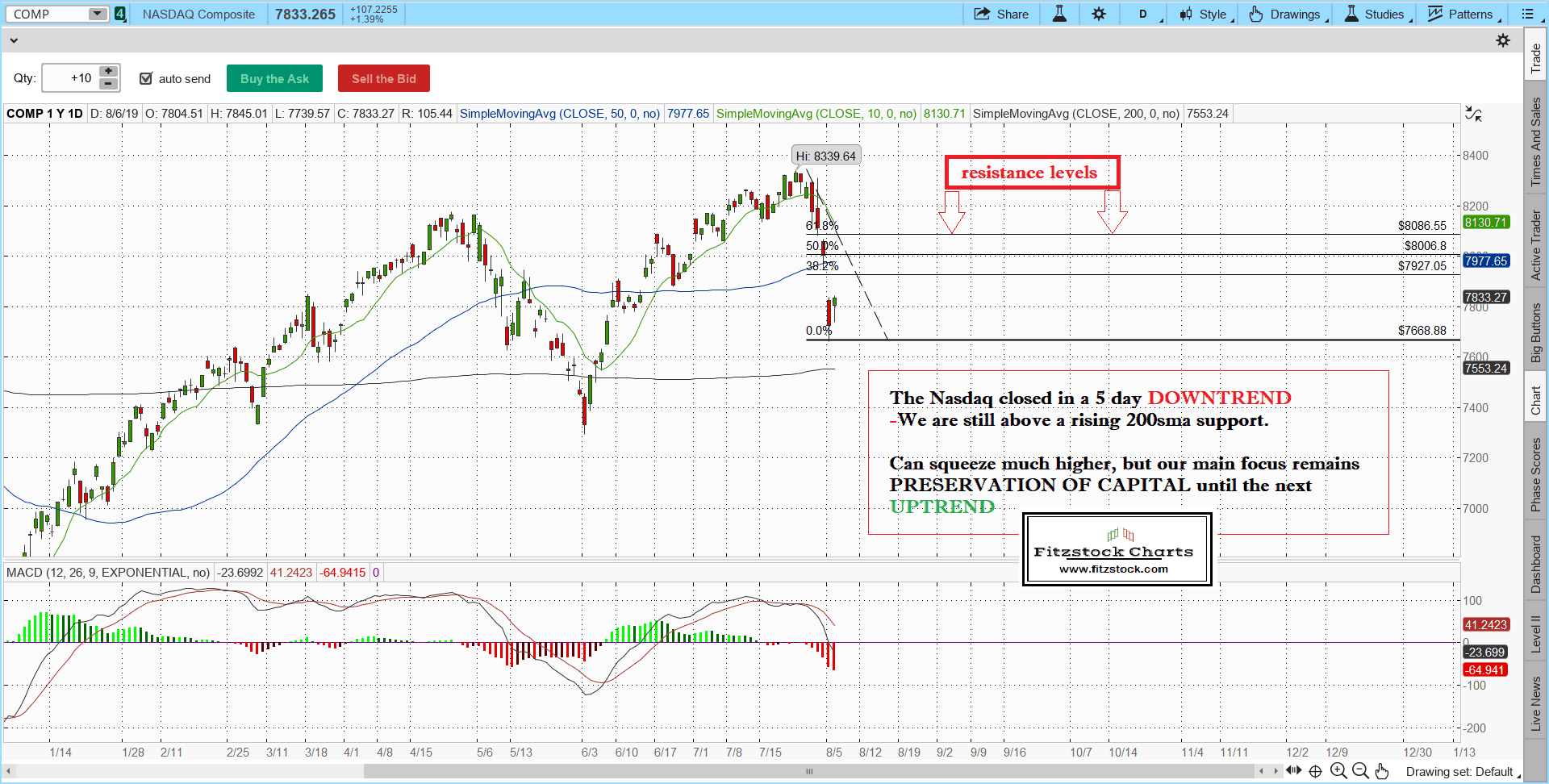Screen dimensions: 1549x784
Task: Click the zoom in magnifier icon
Action: click(1338, 771)
